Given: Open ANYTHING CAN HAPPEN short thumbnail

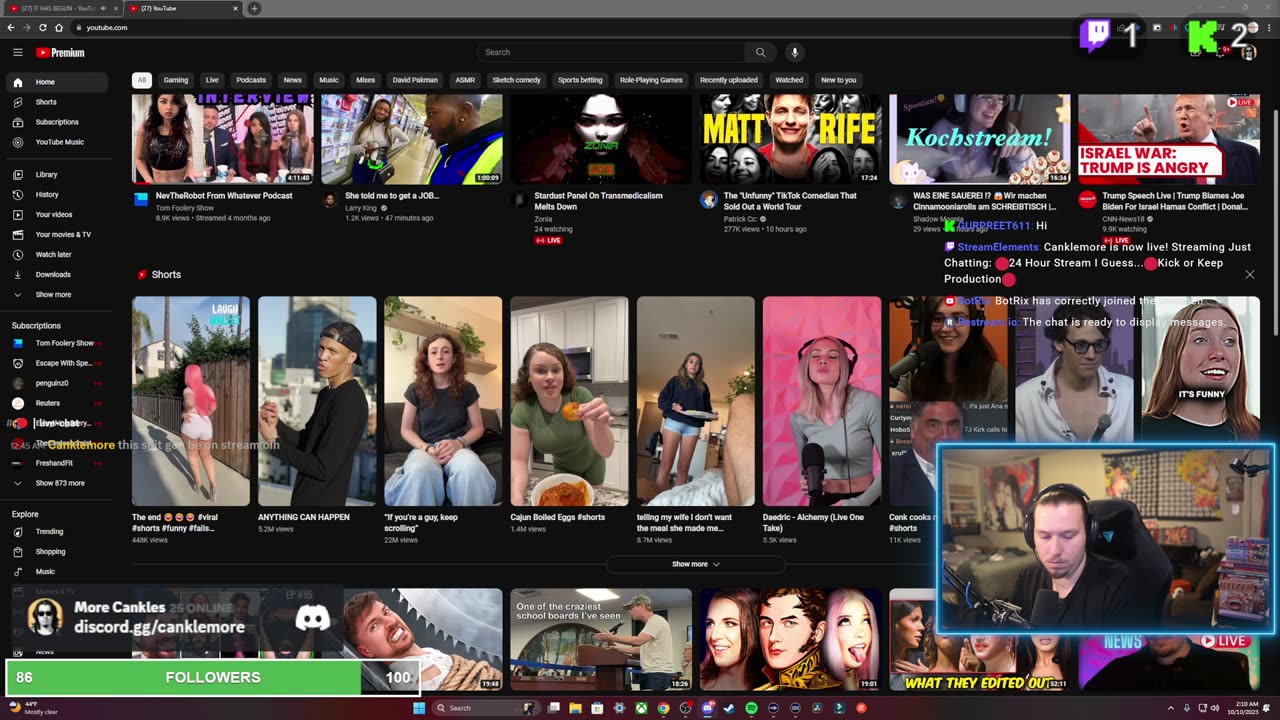Looking at the screenshot, I should point(317,401).
